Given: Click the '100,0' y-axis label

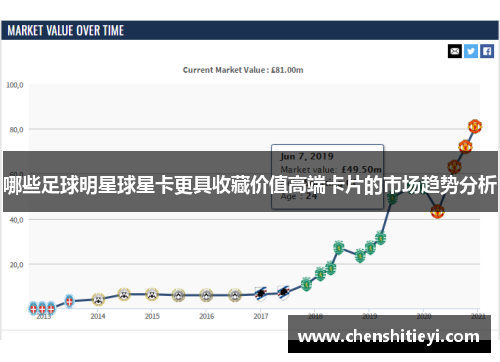Looking at the screenshot, I should [15, 85].
